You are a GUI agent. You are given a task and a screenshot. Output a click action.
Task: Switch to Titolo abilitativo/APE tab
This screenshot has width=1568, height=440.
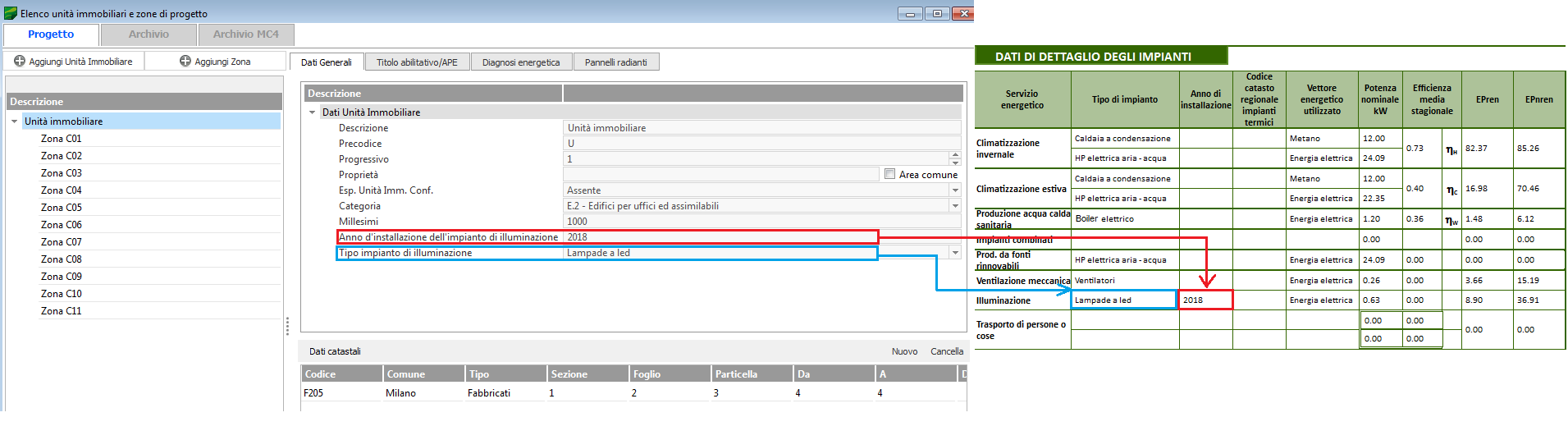click(x=417, y=62)
